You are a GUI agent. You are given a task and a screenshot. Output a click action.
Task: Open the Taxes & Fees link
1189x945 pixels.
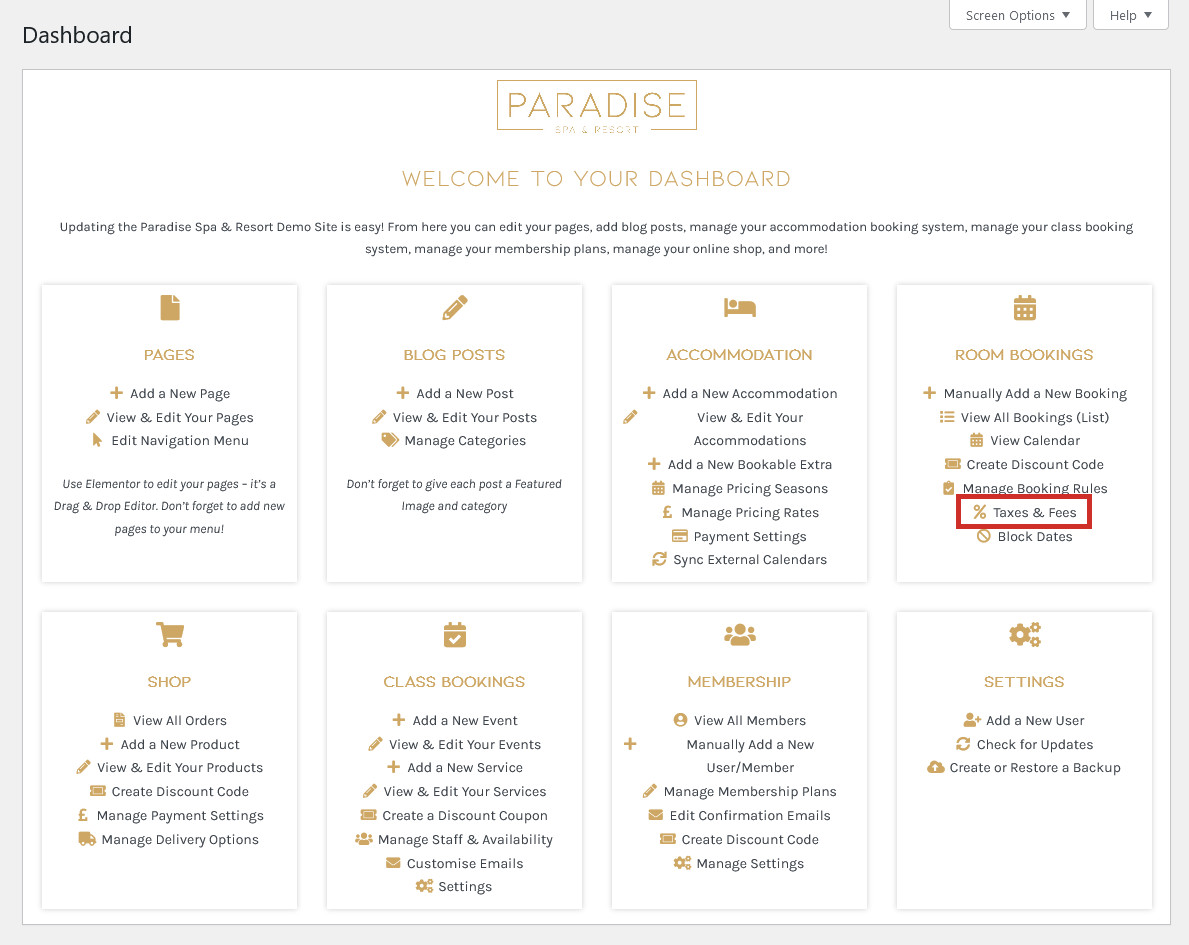[x=1034, y=513]
